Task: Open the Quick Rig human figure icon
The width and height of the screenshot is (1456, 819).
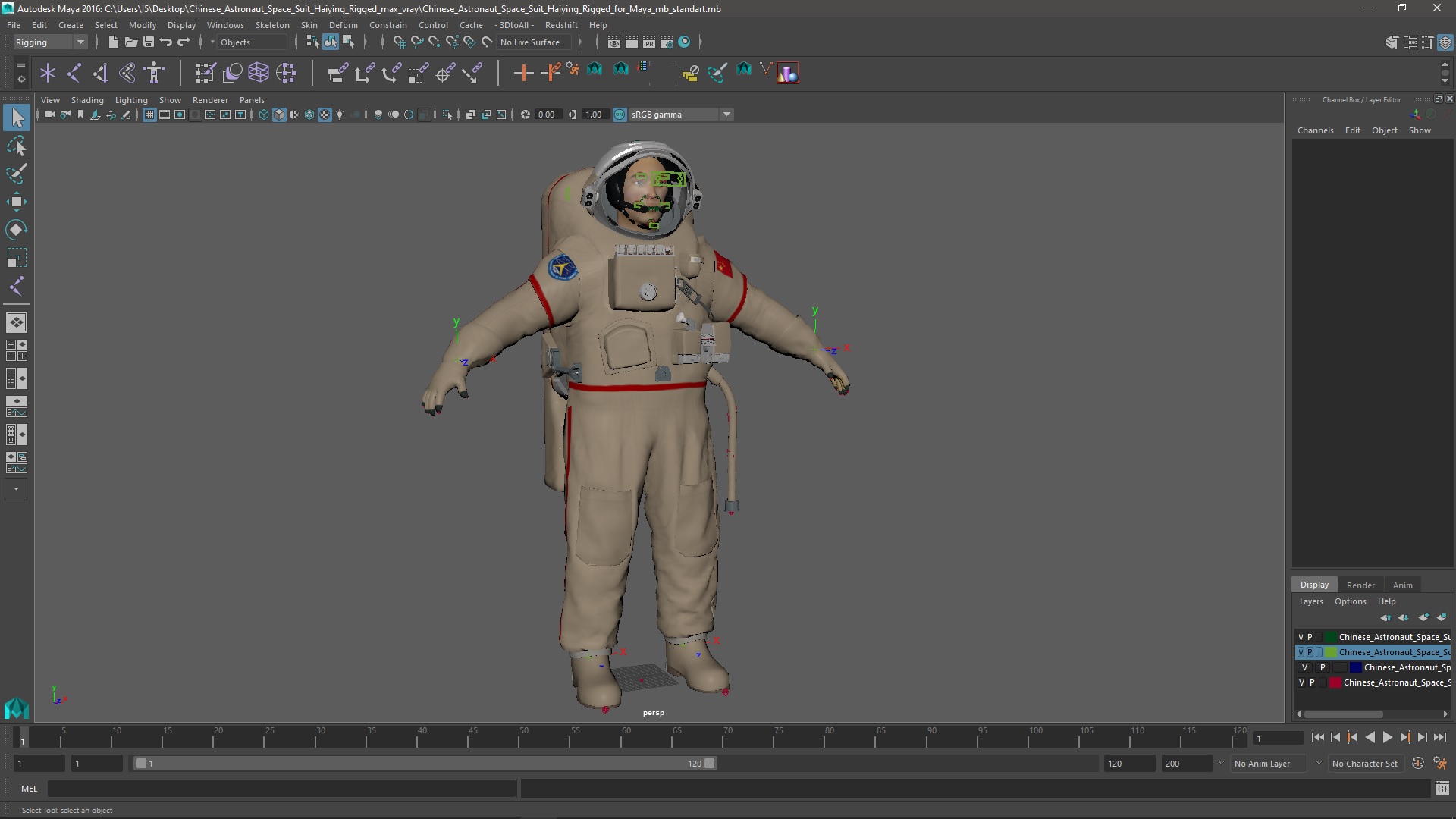Action: click(154, 73)
